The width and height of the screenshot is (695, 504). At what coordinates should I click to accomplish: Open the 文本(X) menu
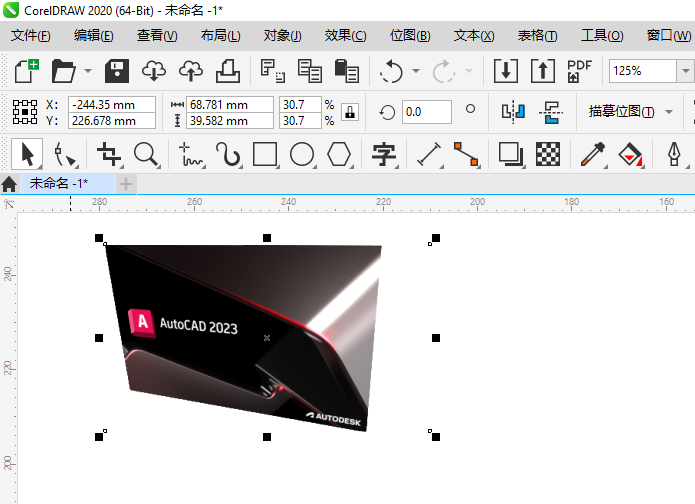(x=474, y=35)
